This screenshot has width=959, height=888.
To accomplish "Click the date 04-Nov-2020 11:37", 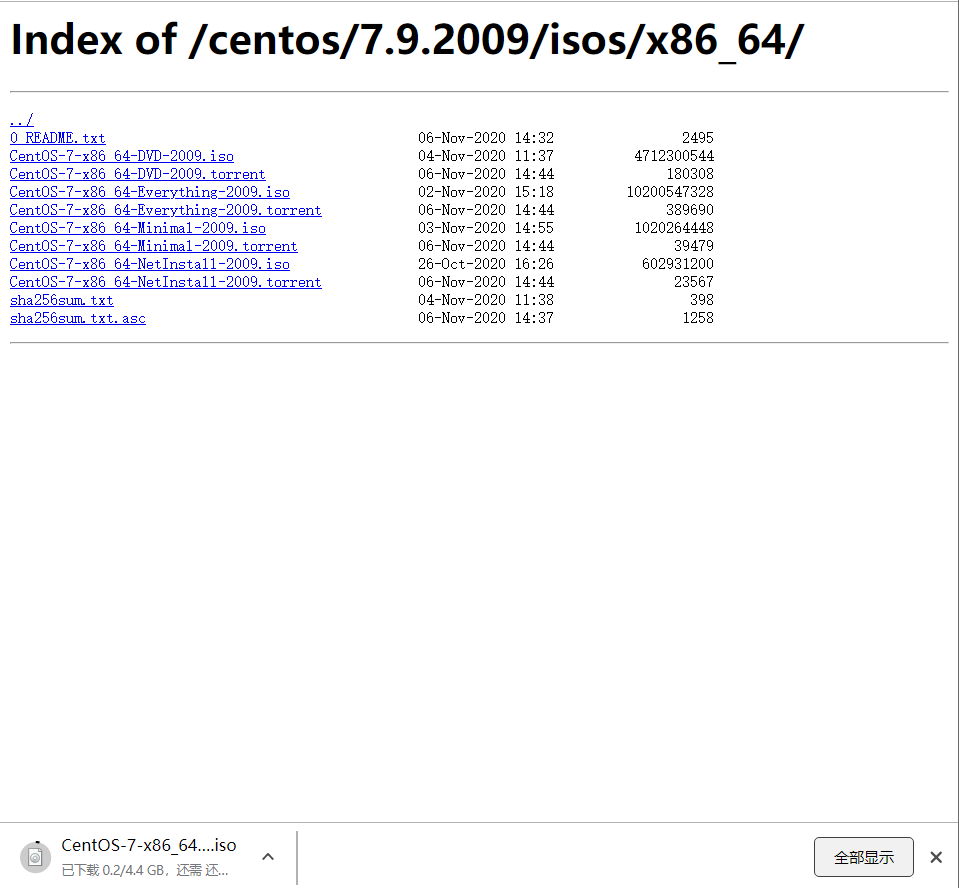I will [486, 156].
